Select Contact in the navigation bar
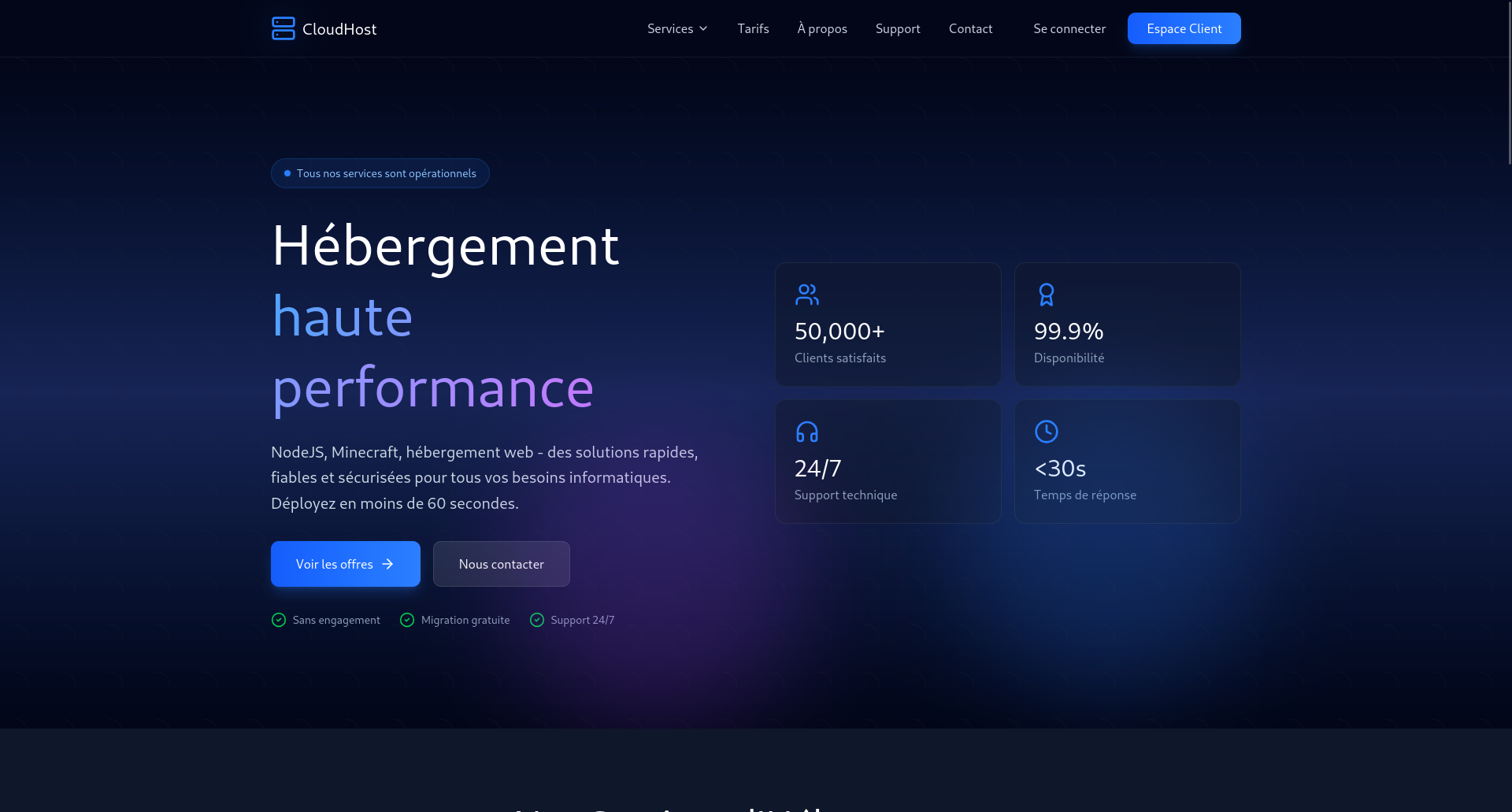 click(x=970, y=28)
